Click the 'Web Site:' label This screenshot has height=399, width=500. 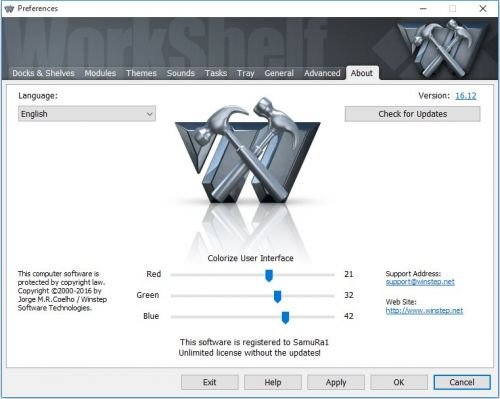point(401,302)
